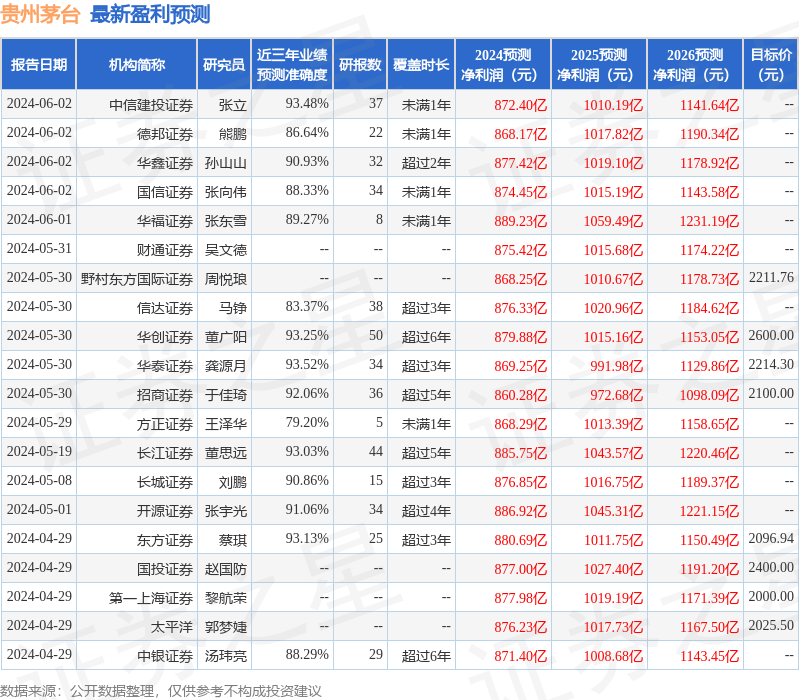Click target price 2600.00
This screenshot has height=700, width=799.
tap(771, 335)
